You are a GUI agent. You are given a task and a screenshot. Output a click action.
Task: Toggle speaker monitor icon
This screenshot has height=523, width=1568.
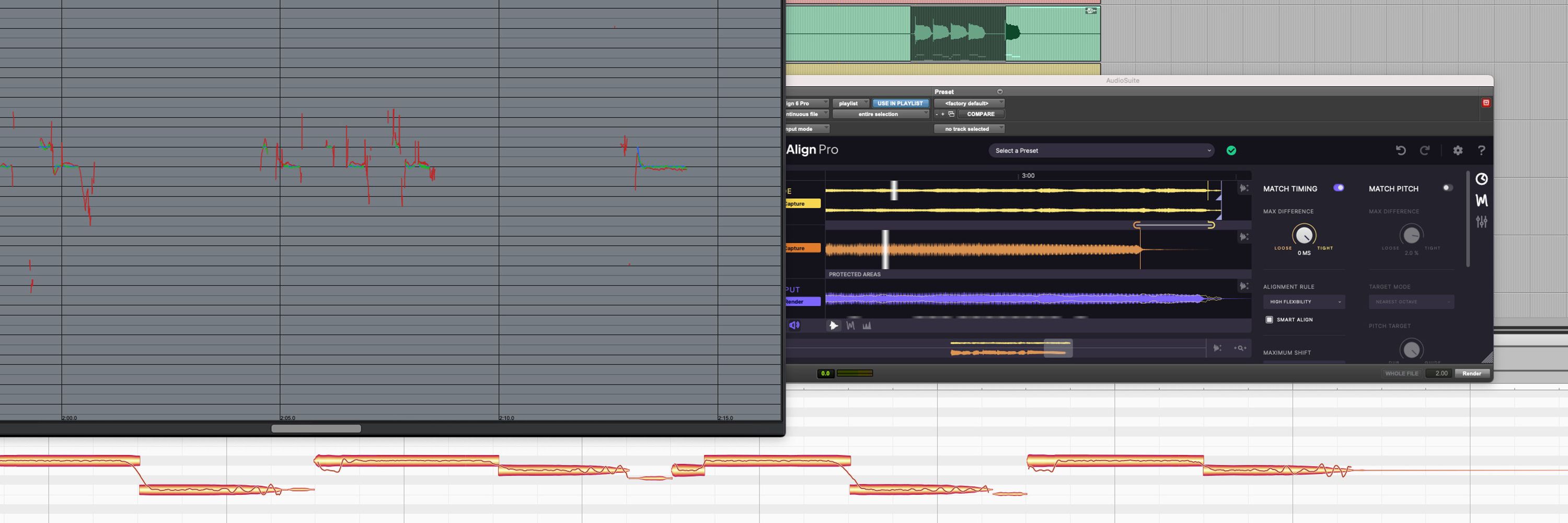[794, 325]
